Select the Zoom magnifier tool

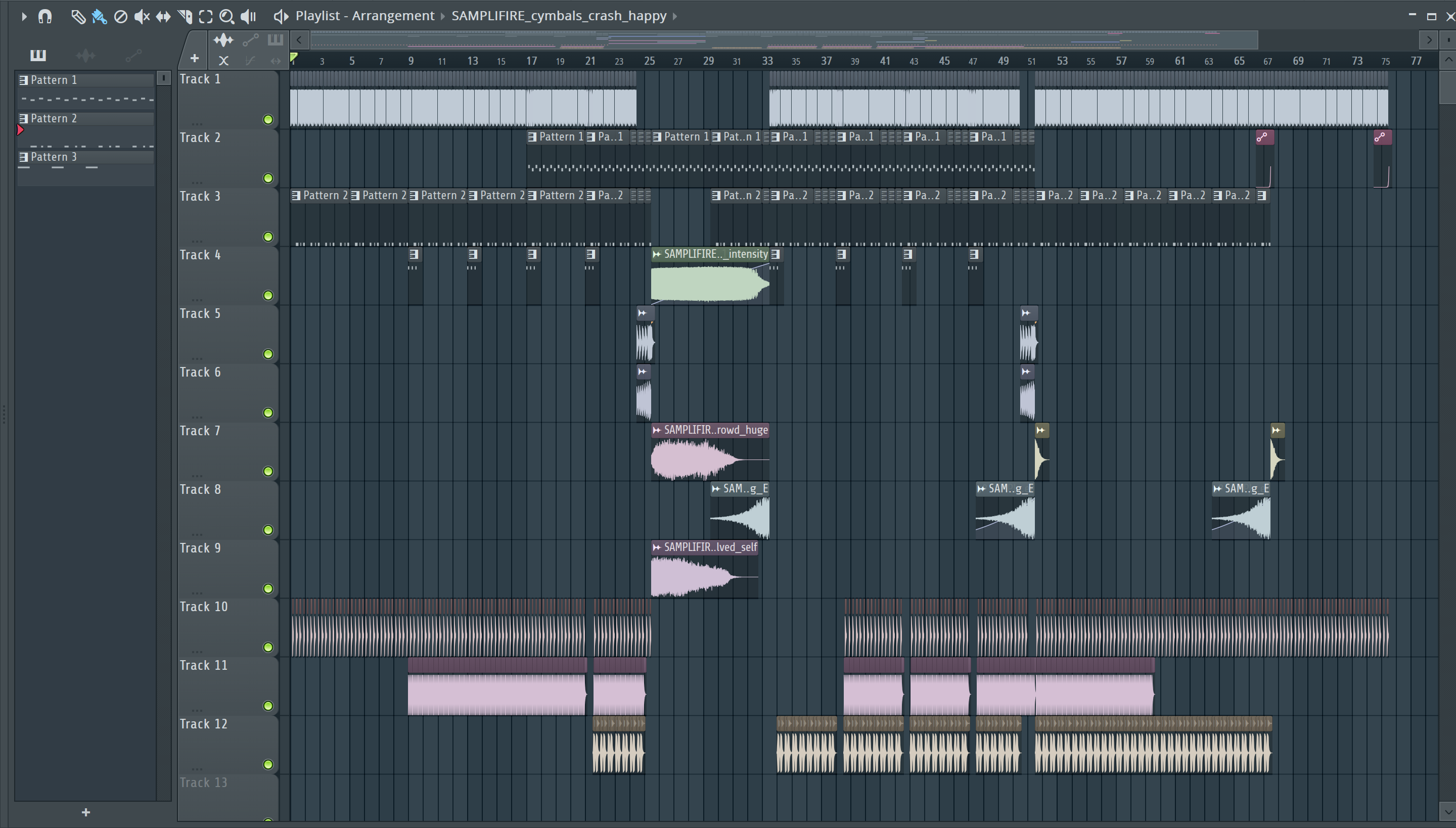227,17
